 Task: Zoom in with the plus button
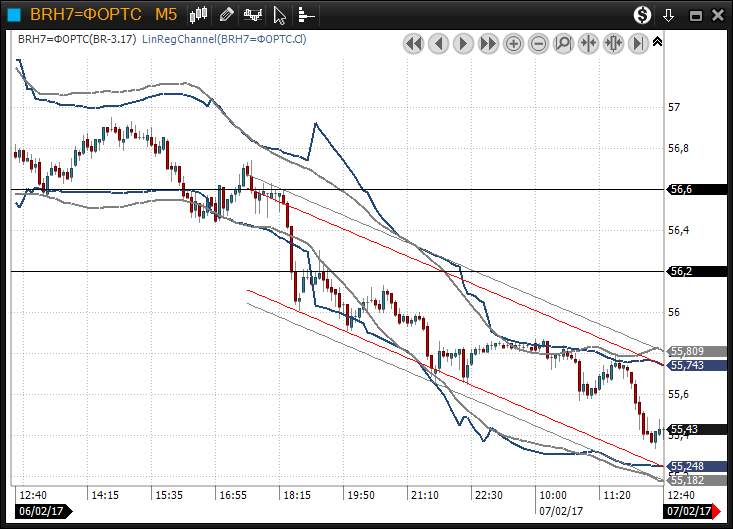click(x=514, y=43)
